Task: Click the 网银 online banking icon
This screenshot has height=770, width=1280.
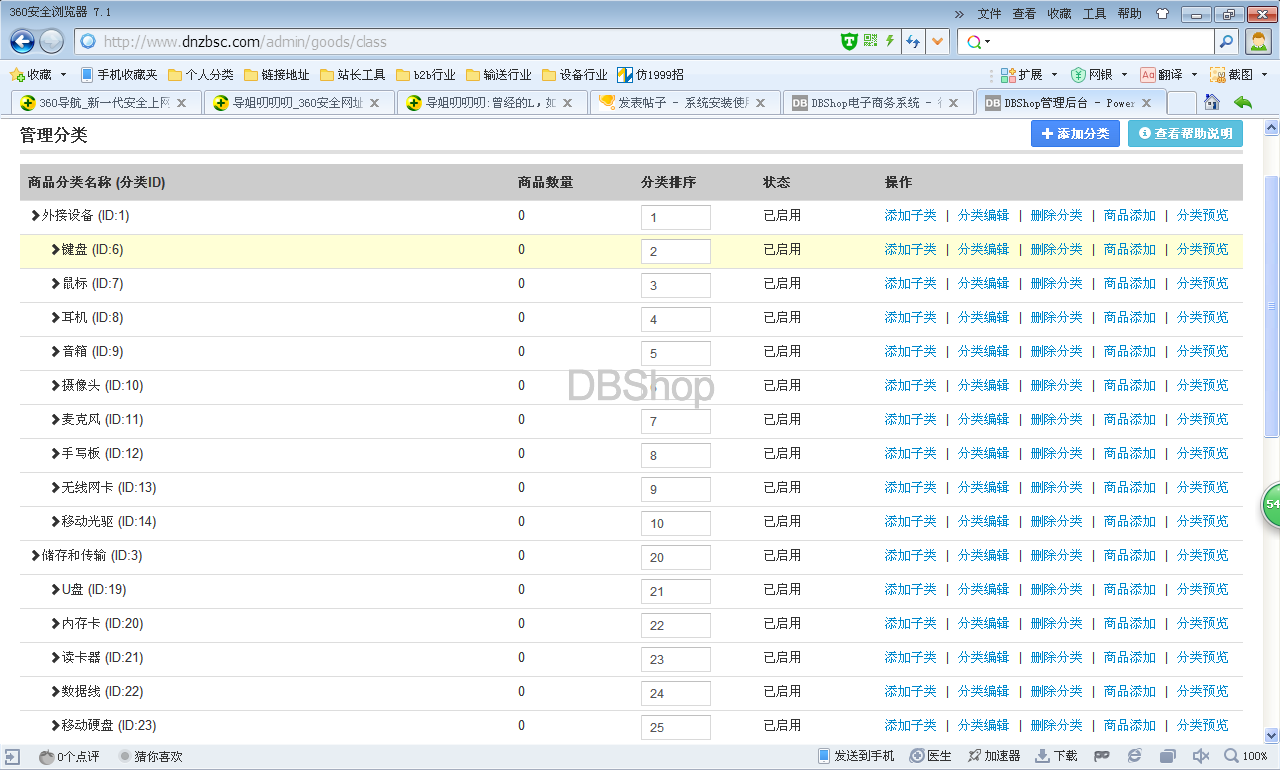Action: [x=1092, y=75]
